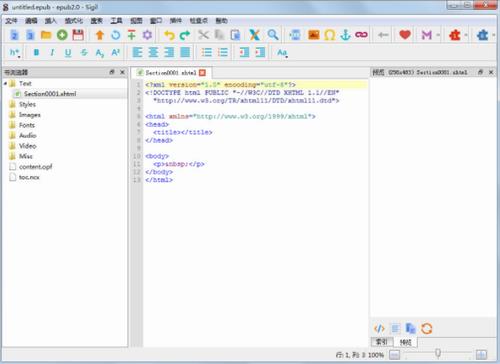
Task: Justify the text
Action: coord(185,52)
